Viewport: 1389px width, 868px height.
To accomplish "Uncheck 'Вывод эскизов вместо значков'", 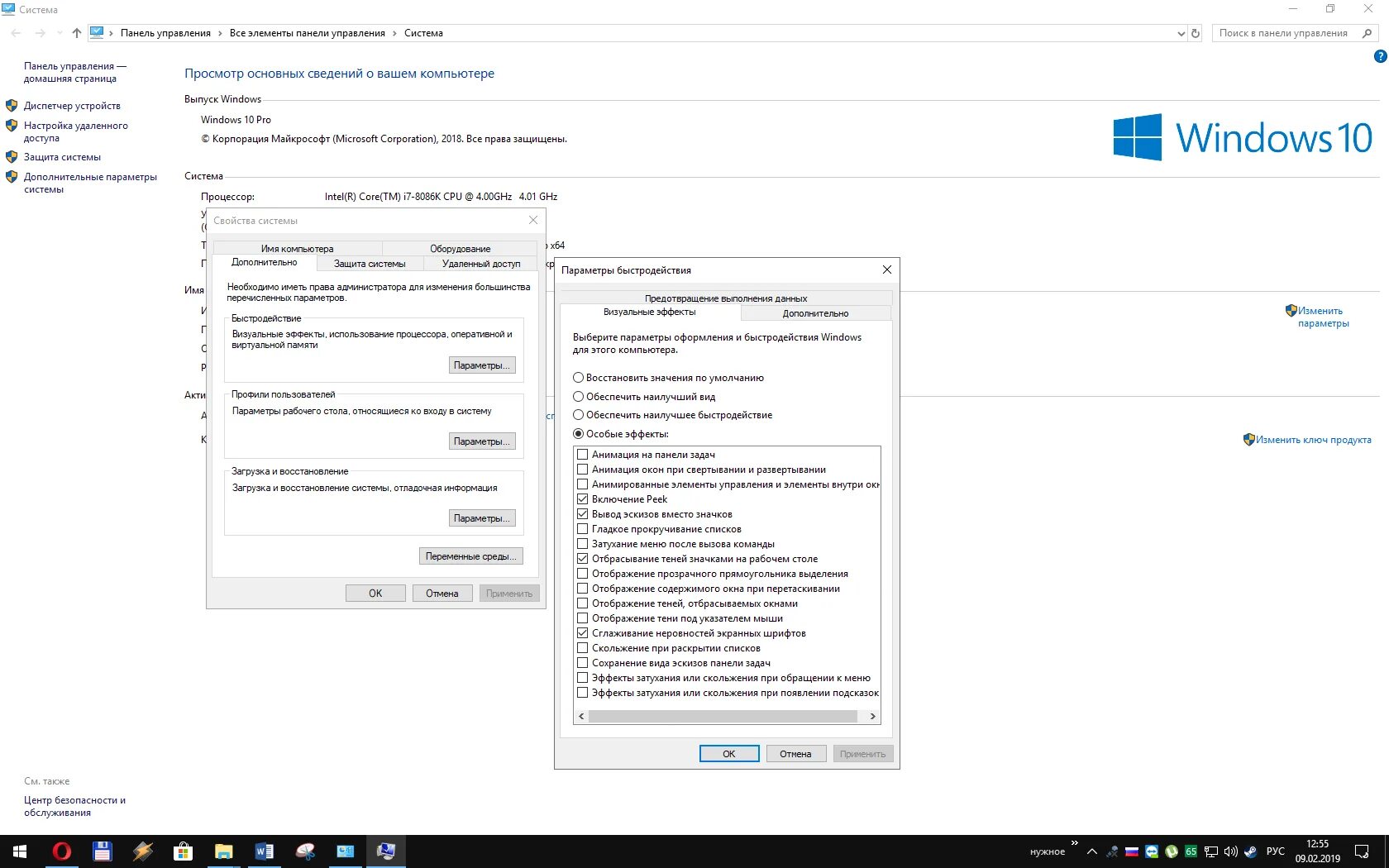I will 583,514.
